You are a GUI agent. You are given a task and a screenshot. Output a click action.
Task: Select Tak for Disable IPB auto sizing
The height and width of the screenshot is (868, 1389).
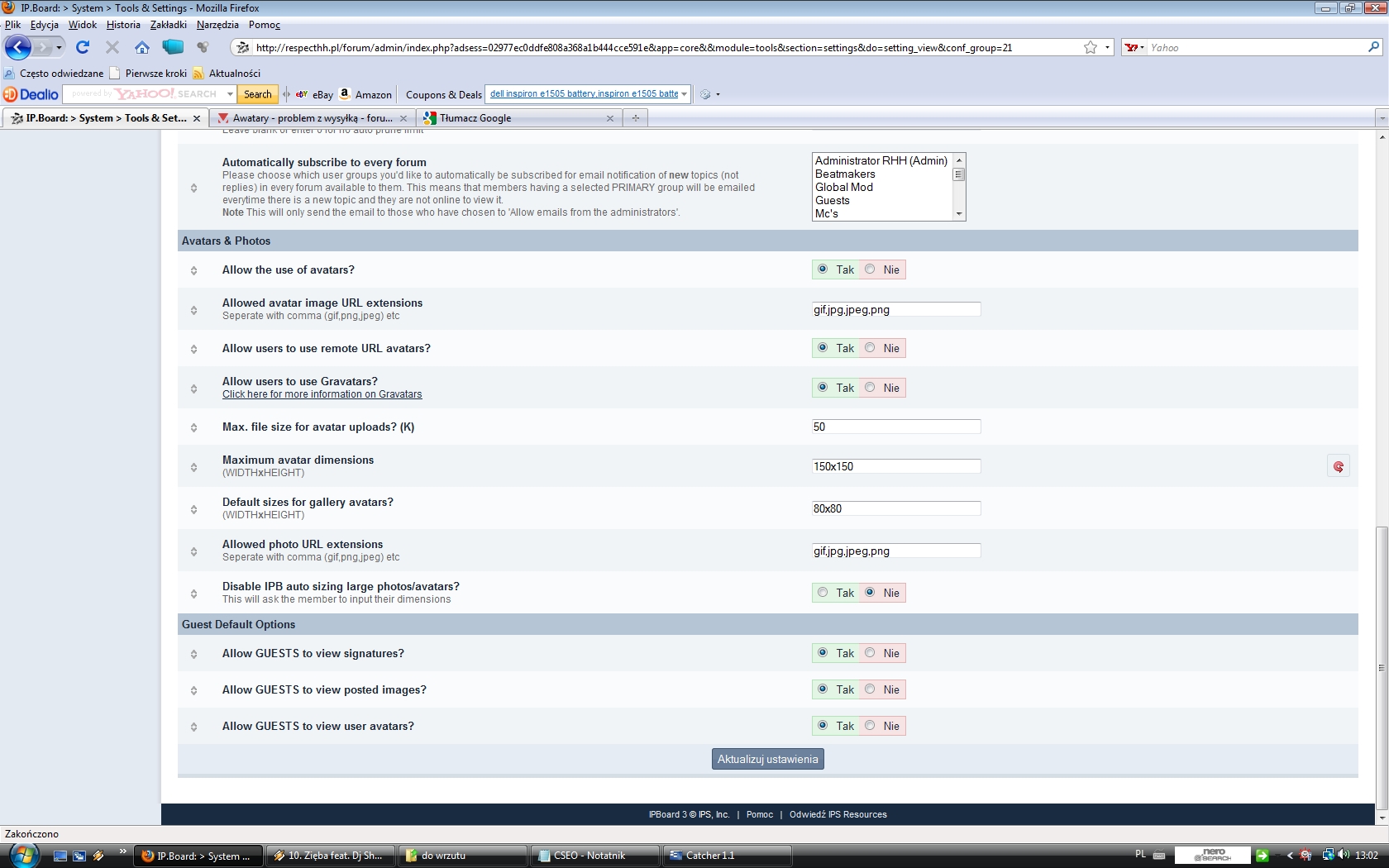(x=823, y=593)
